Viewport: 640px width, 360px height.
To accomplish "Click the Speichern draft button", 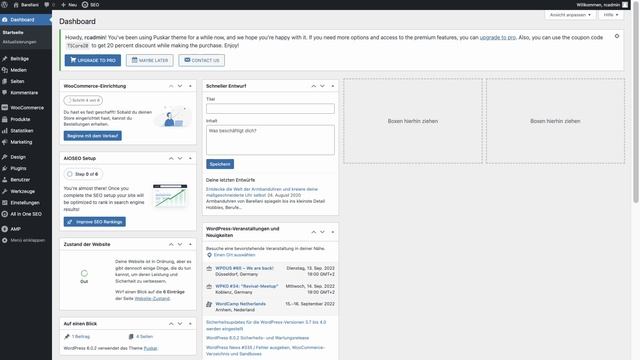I will click(220, 164).
